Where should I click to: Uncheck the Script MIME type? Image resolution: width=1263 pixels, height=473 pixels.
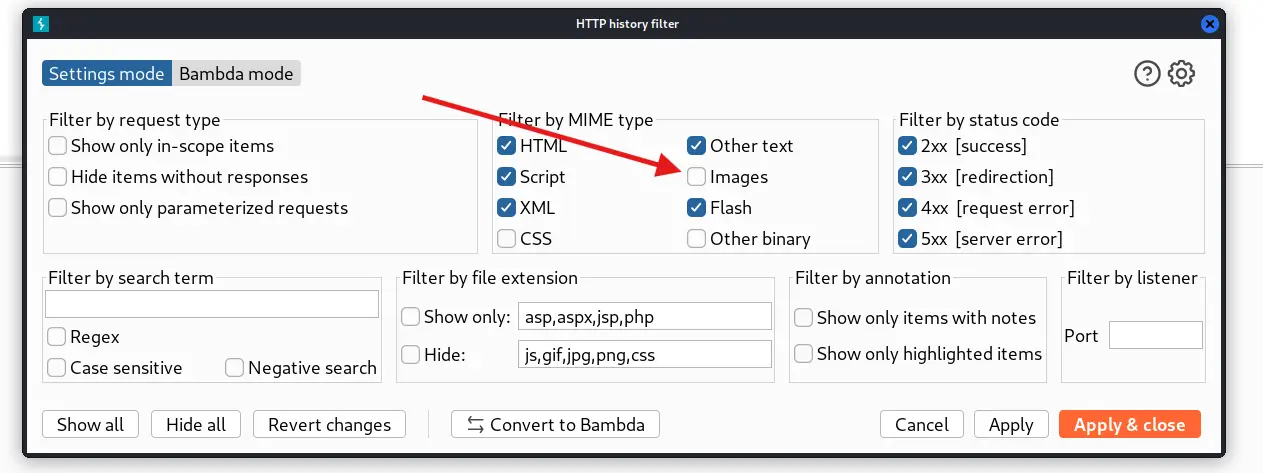[x=507, y=177]
